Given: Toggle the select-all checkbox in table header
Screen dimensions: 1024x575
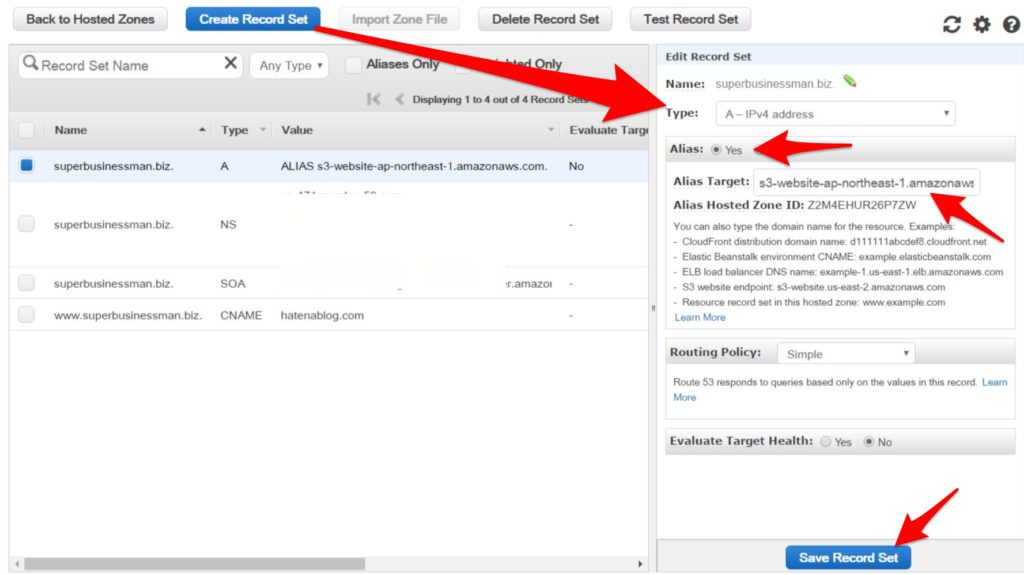Looking at the screenshot, I should [26, 130].
